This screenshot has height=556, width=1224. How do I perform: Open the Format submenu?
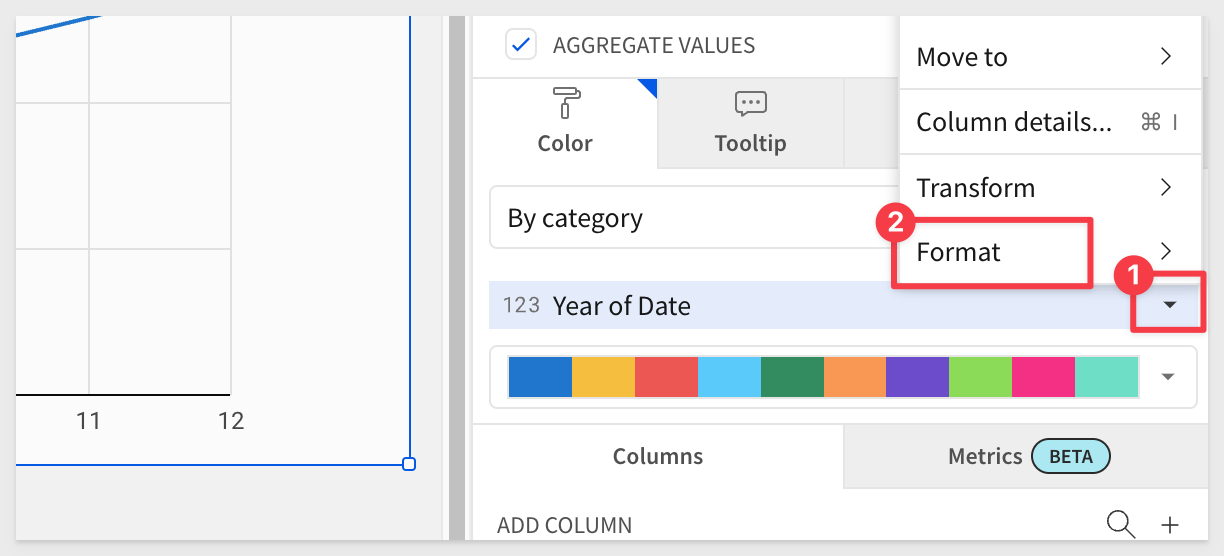pyautogui.click(x=1050, y=251)
